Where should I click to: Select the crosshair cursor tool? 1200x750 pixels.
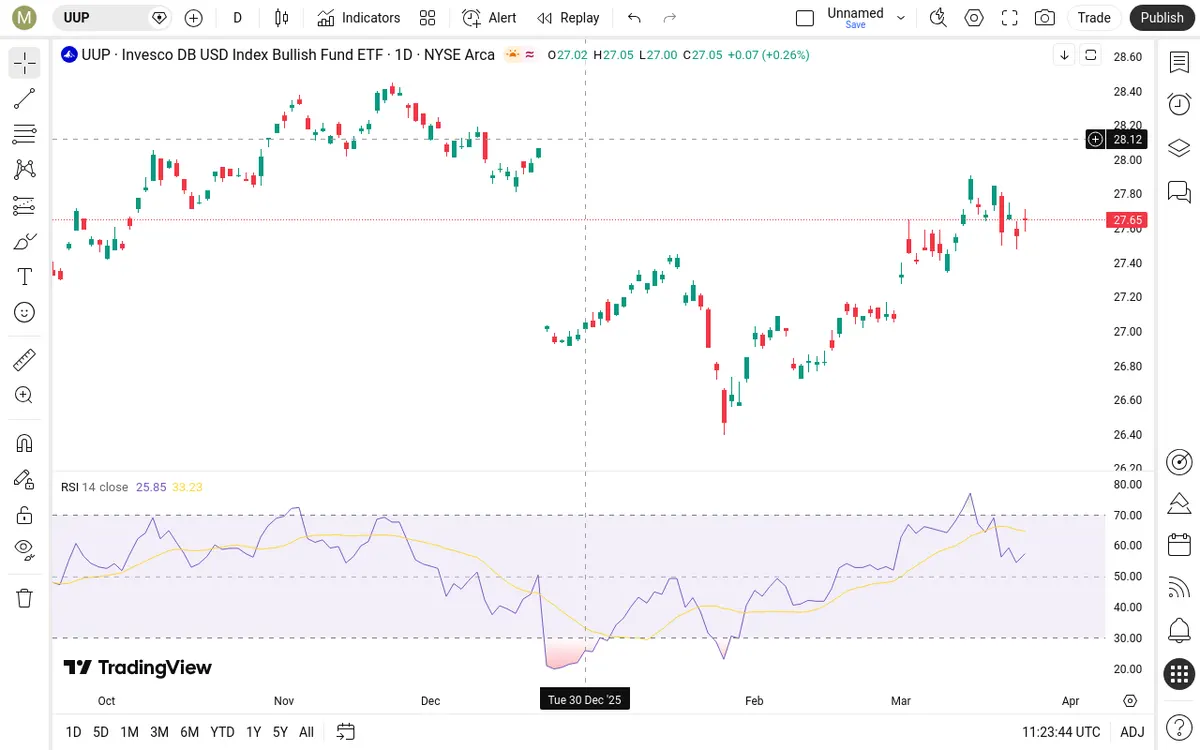tap(25, 63)
